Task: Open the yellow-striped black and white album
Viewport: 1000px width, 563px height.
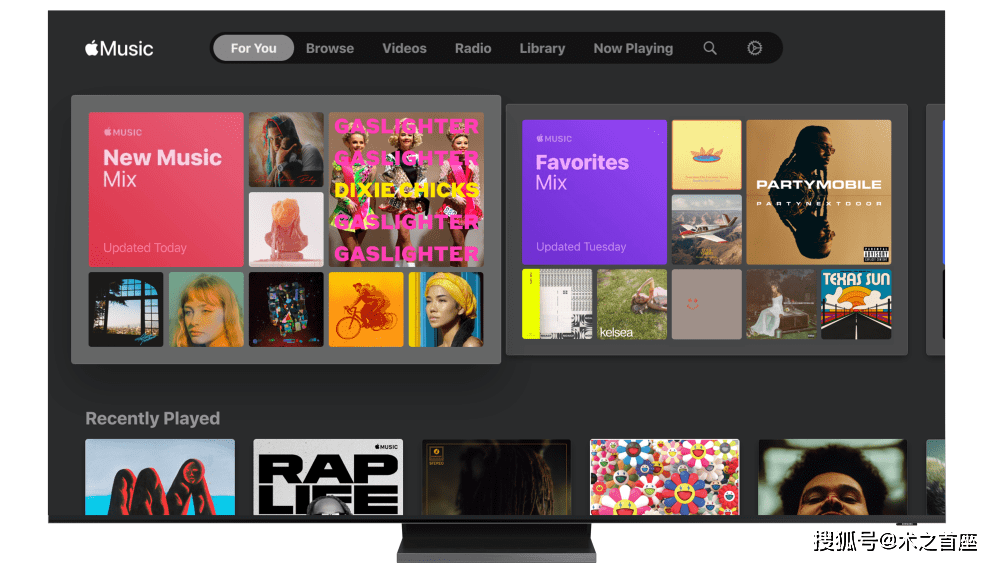Action: pyautogui.click(x=557, y=304)
